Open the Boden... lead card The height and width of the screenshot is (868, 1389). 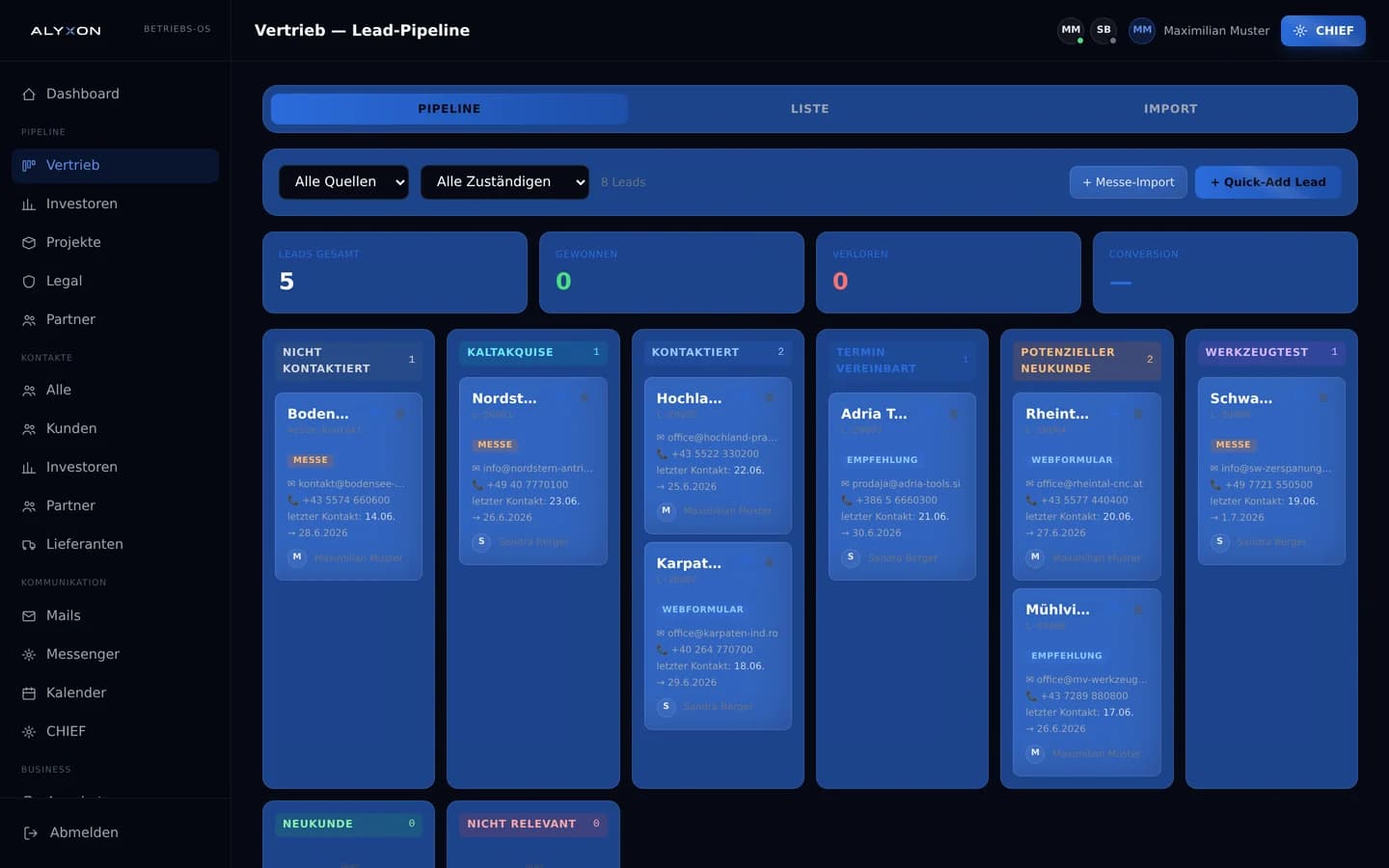click(x=348, y=487)
